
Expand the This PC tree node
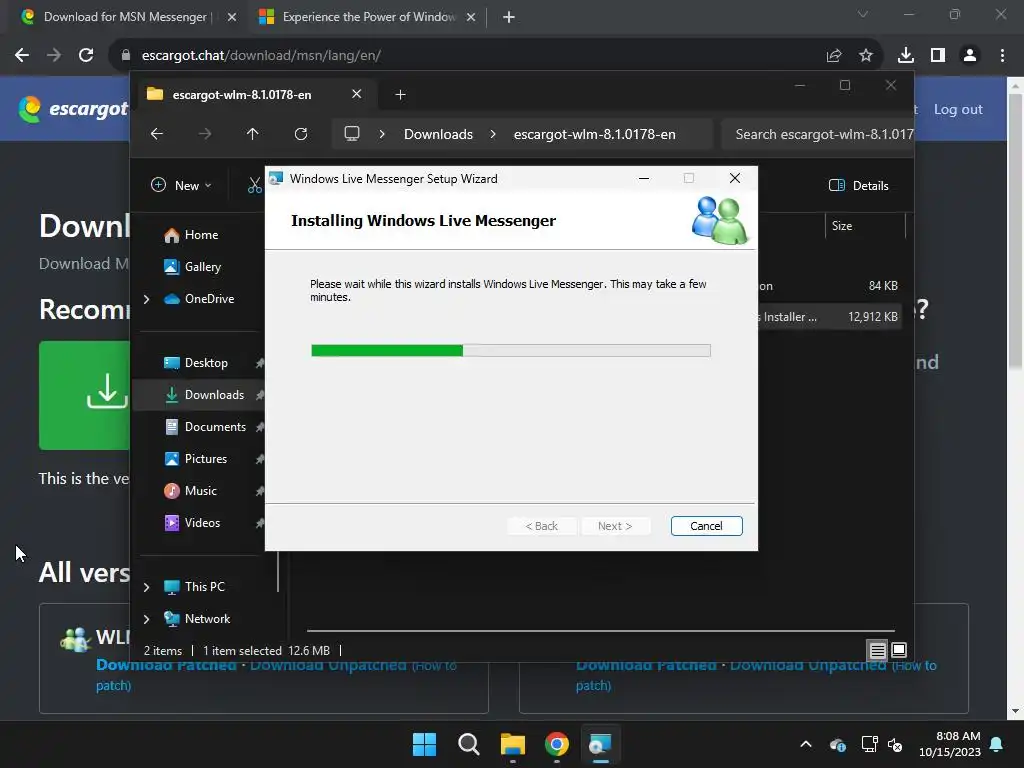click(146, 586)
